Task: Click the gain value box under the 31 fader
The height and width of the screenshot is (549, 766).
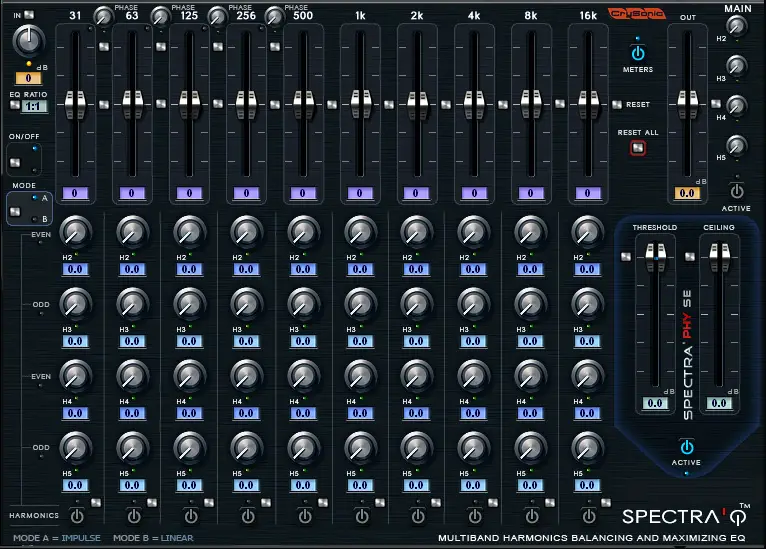Action: 75,193
